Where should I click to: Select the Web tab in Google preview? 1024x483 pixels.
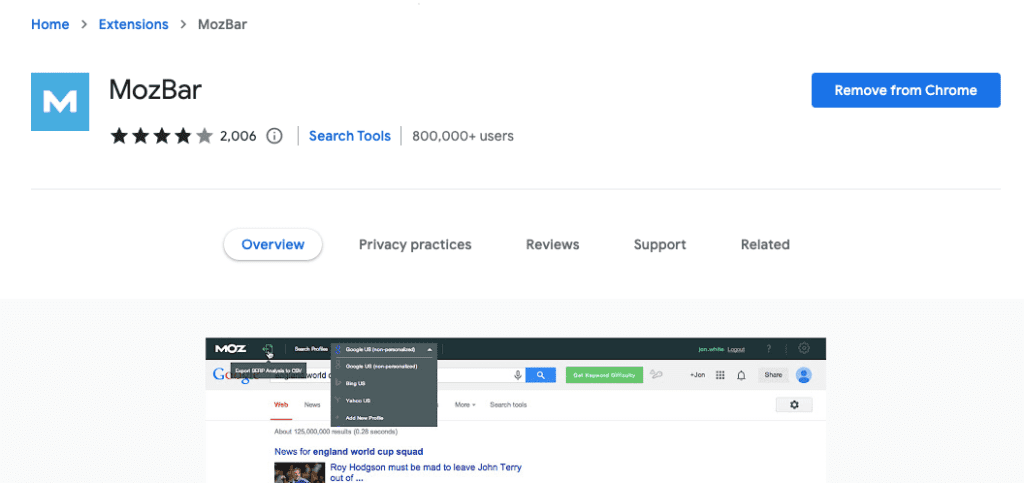[x=281, y=405]
